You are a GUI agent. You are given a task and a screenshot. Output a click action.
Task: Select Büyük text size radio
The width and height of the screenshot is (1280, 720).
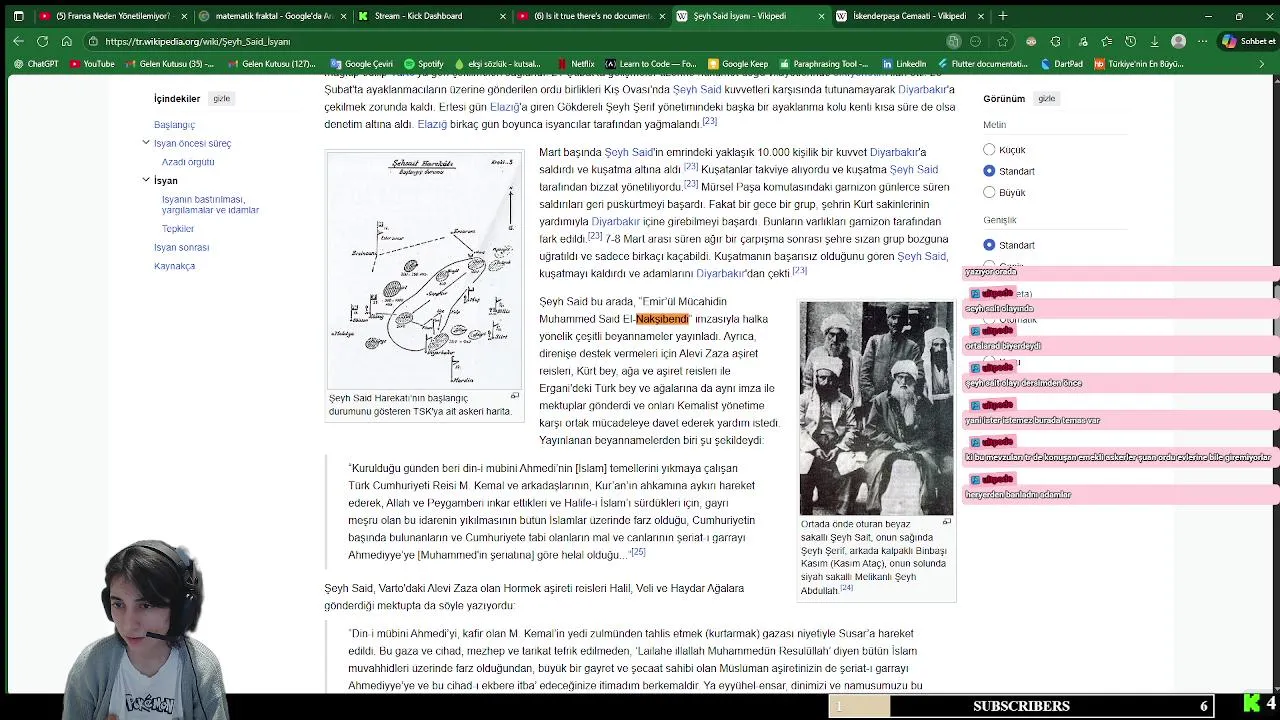click(989, 193)
